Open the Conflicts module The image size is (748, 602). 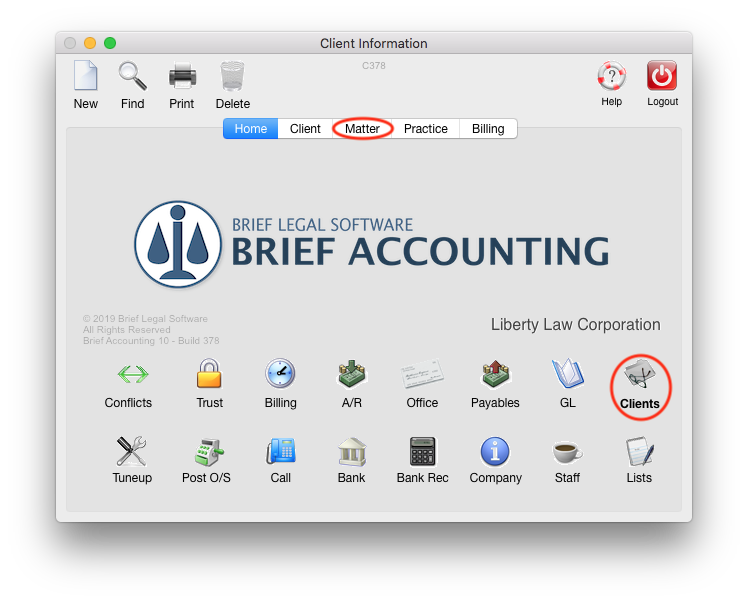point(133,374)
